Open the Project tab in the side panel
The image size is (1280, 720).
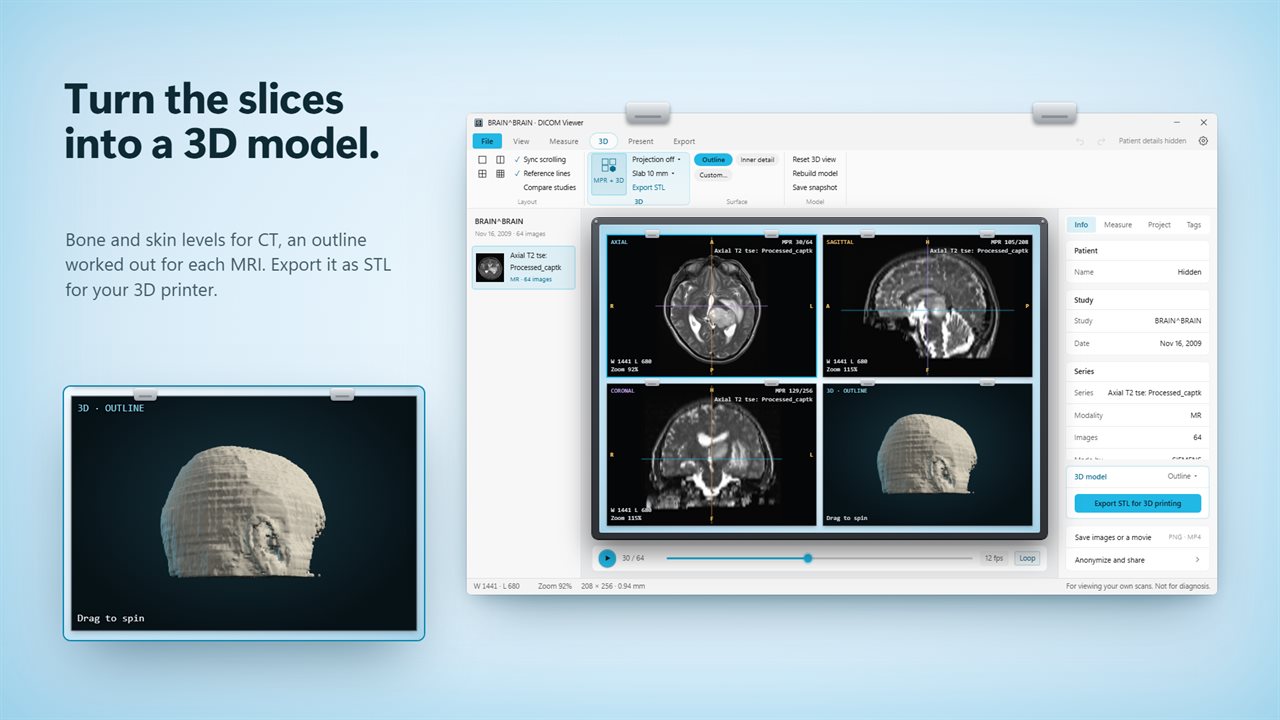click(1159, 225)
